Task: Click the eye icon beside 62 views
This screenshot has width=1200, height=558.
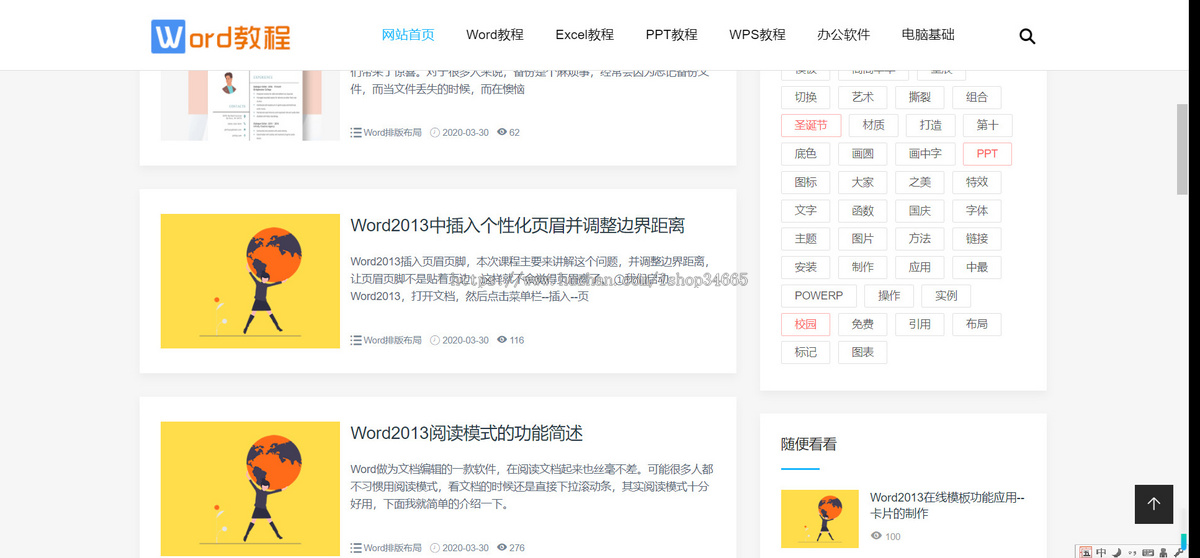Action: [x=502, y=132]
